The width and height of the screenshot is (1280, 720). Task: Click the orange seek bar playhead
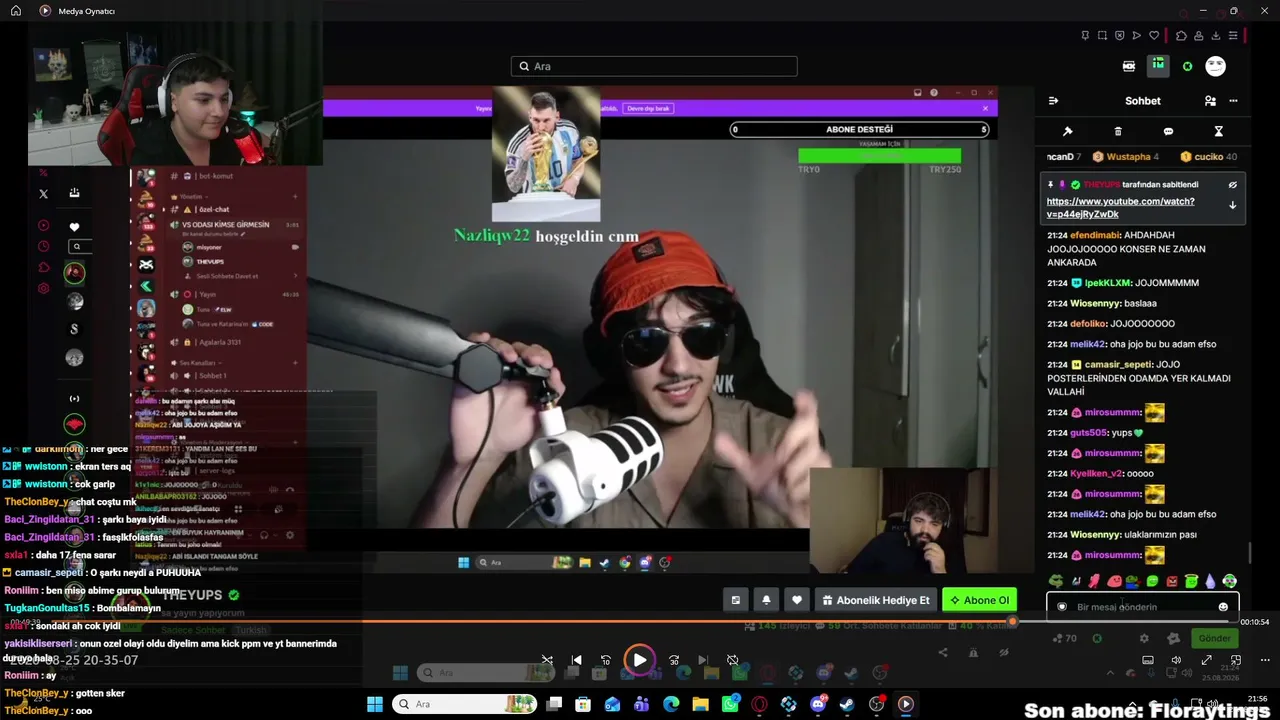point(1012,622)
